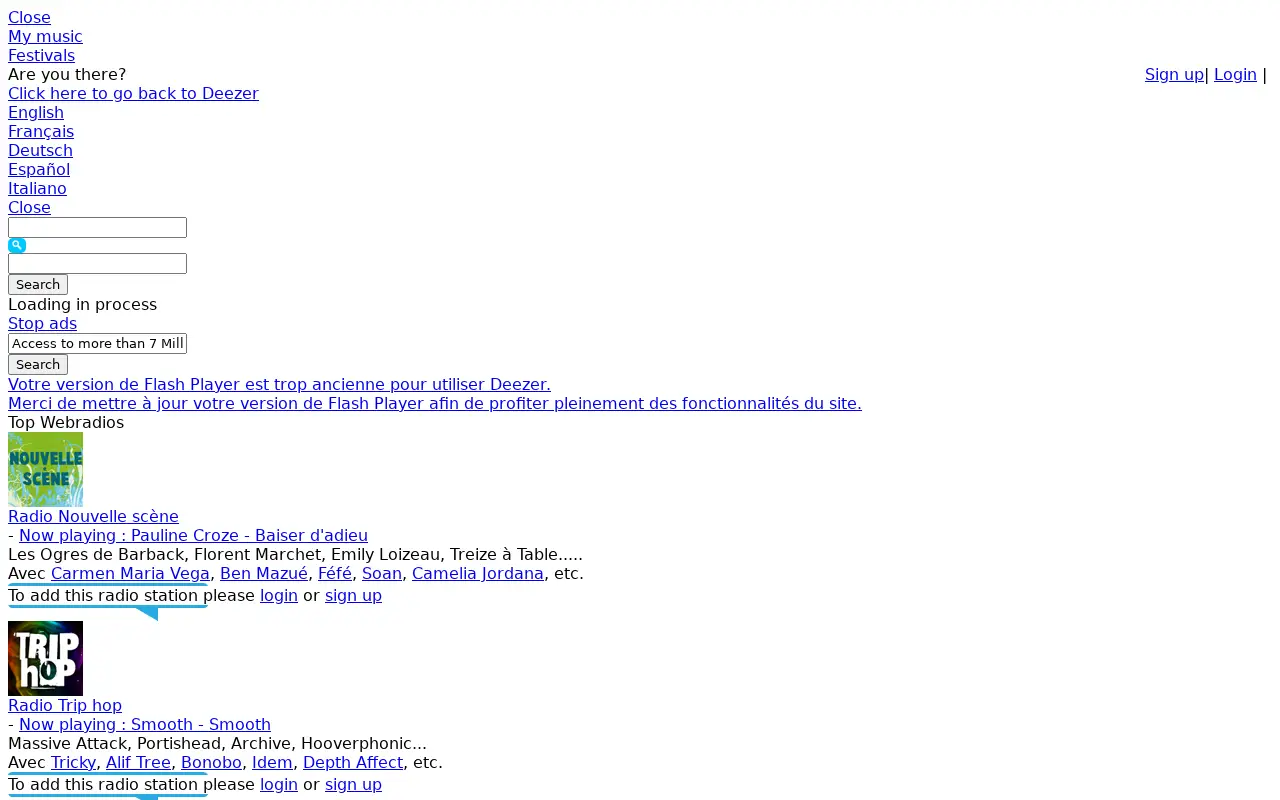Open artist Camelia Jordana

[478, 573]
